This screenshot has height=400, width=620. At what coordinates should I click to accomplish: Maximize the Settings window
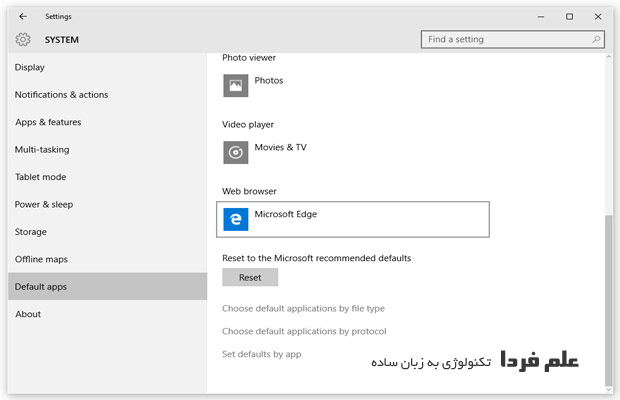pos(569,16)
